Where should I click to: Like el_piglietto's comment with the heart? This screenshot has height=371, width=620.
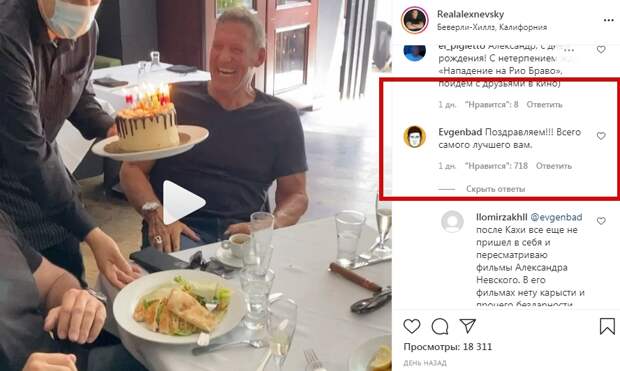pos(601,50)
